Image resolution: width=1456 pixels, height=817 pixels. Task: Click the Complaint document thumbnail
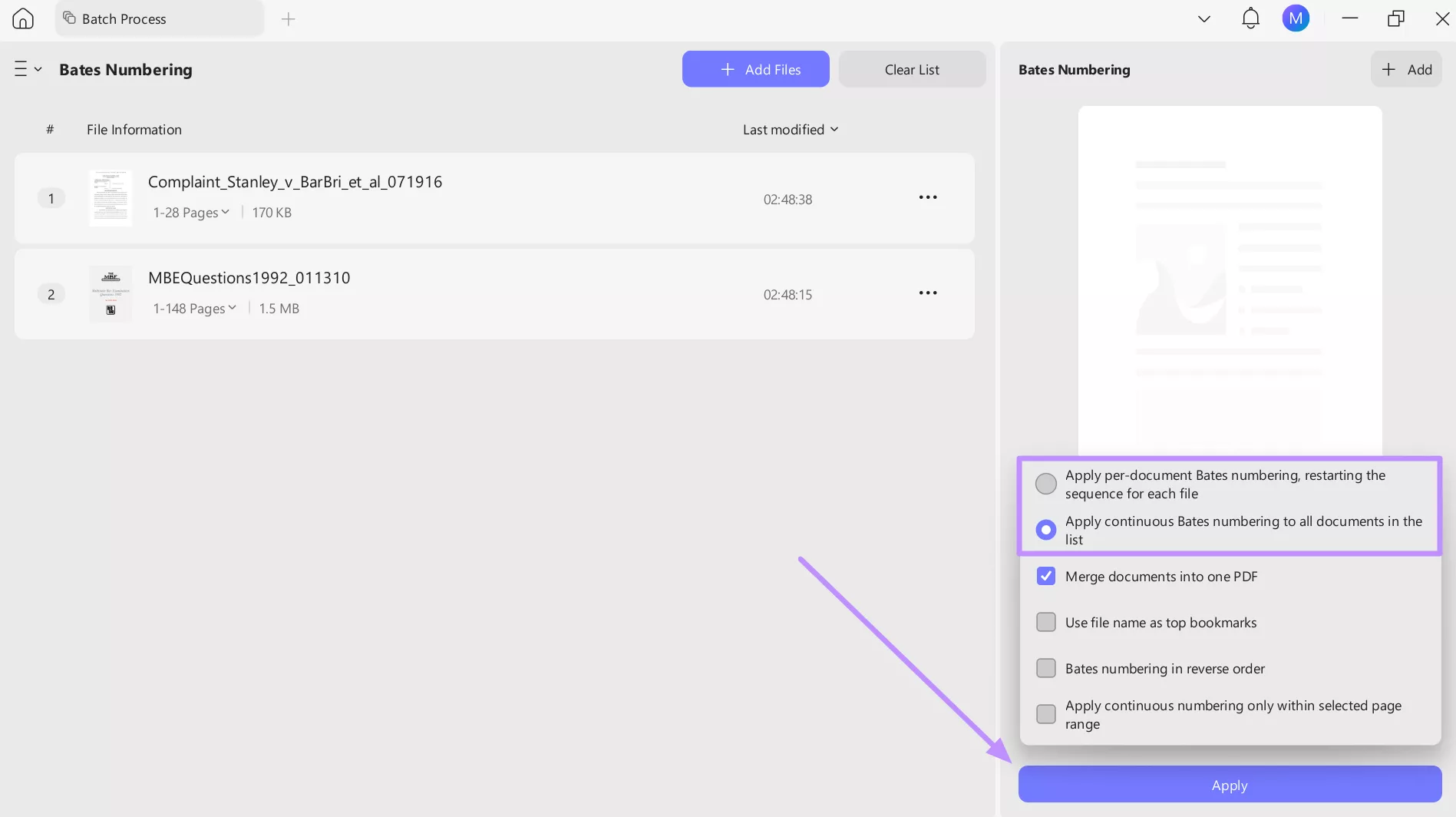(111, 197)
